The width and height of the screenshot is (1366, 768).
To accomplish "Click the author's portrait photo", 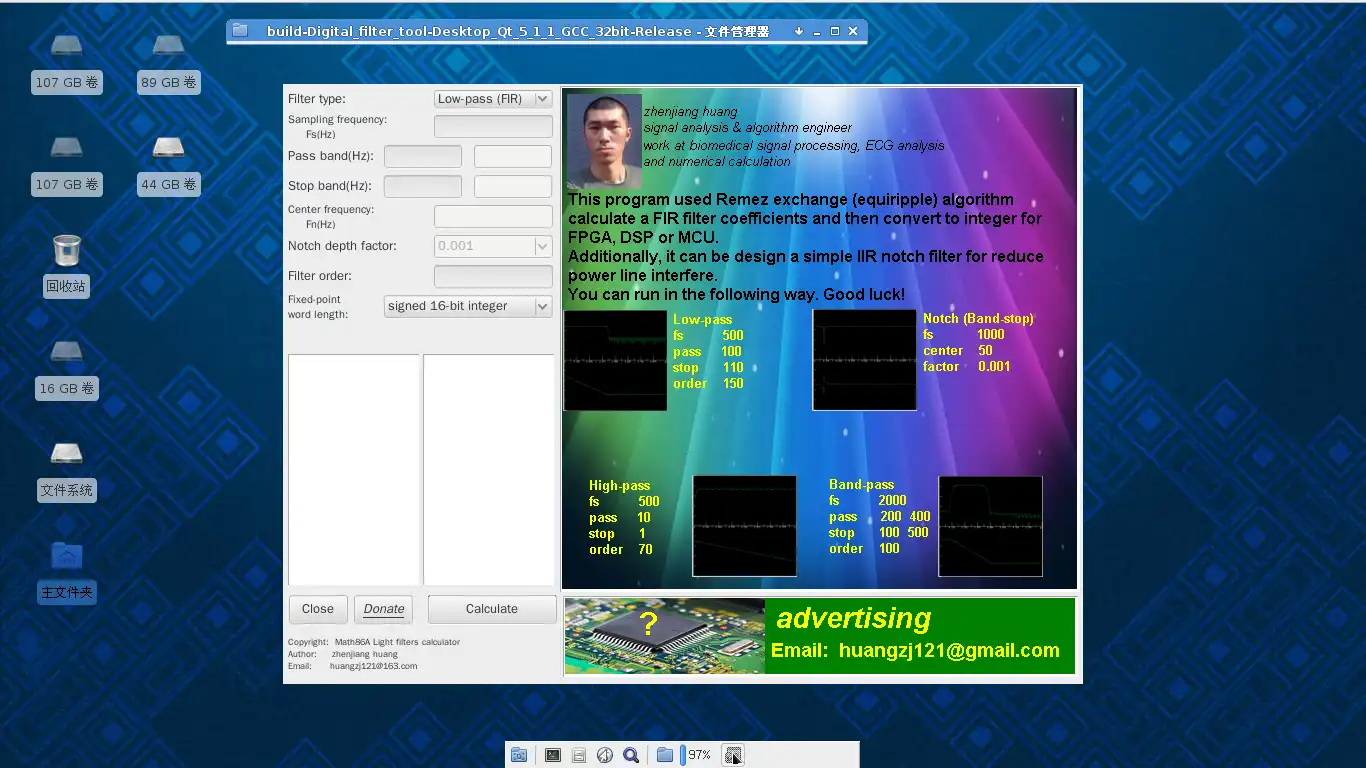I will click(604, 141).
